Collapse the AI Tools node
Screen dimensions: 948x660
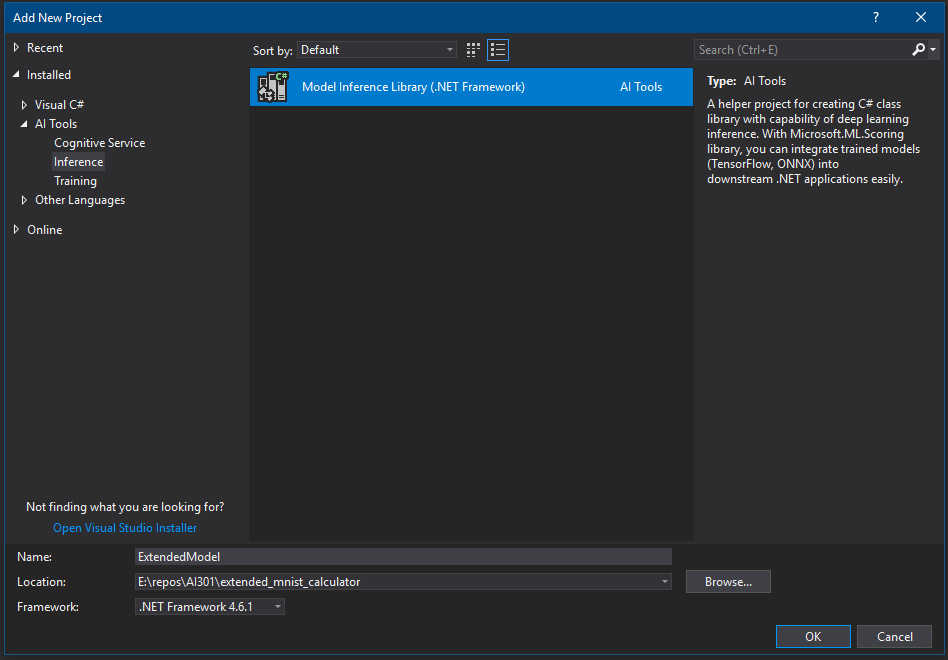[24, 123]
